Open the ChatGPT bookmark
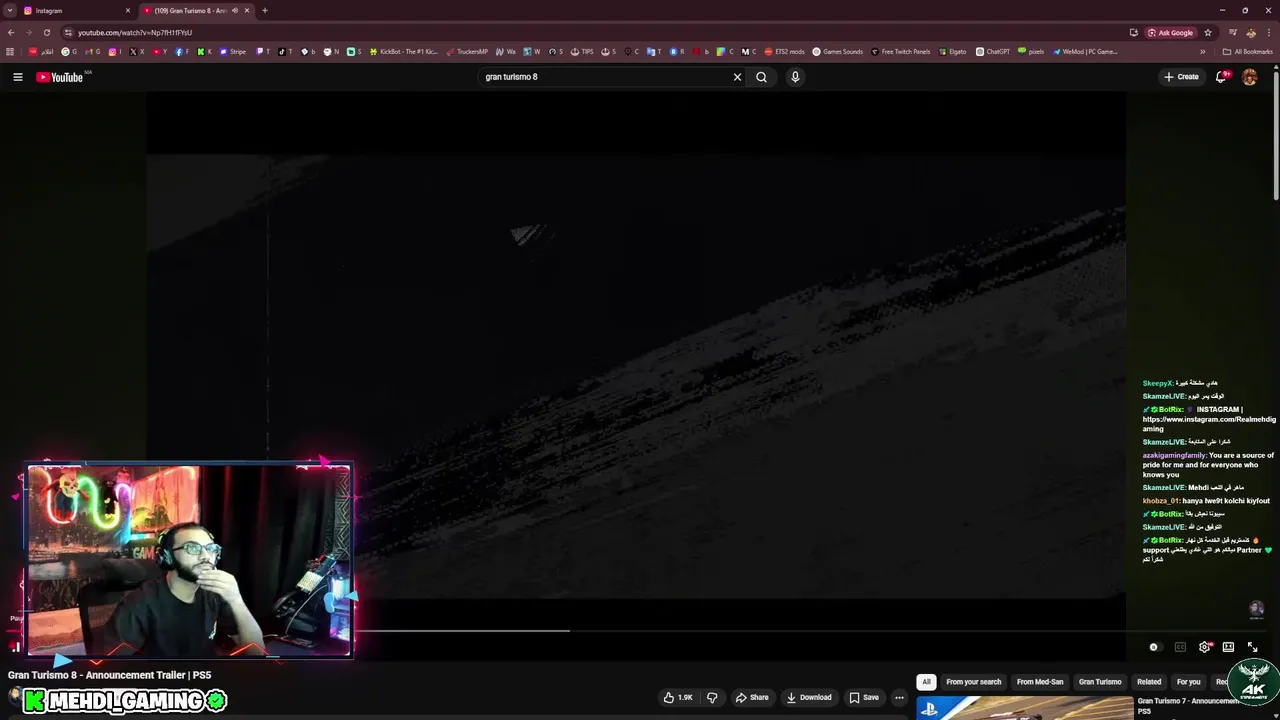The height and width of the screenshot is (720, 1280). click(993, 52)
